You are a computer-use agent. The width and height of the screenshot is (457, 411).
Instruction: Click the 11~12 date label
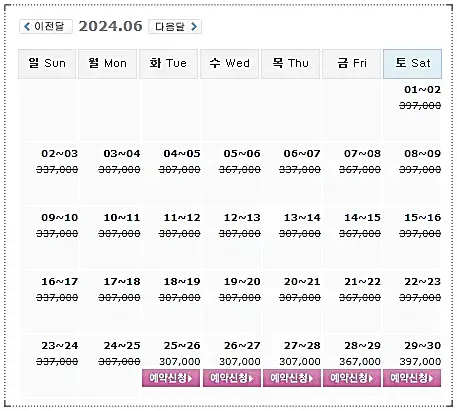(x=182, y=218)
